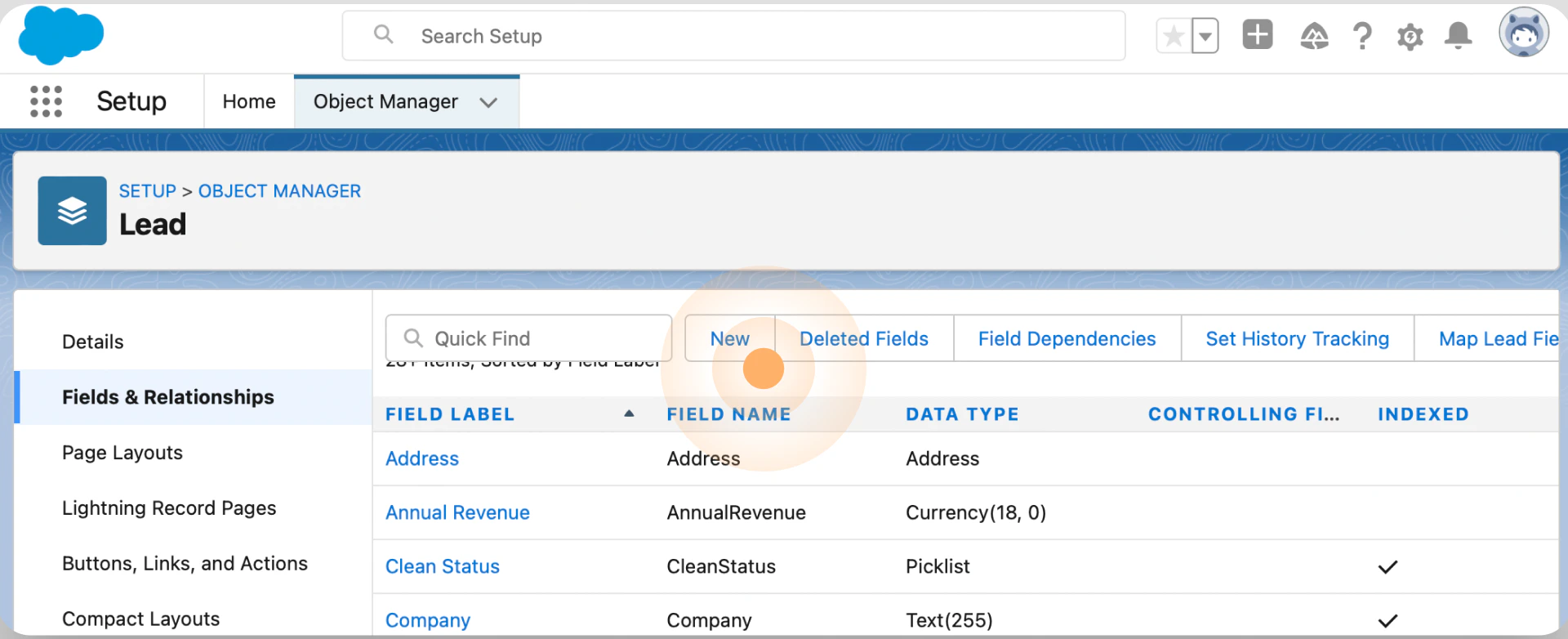
Task: Open the help question mark
Action: (1362, 36)
